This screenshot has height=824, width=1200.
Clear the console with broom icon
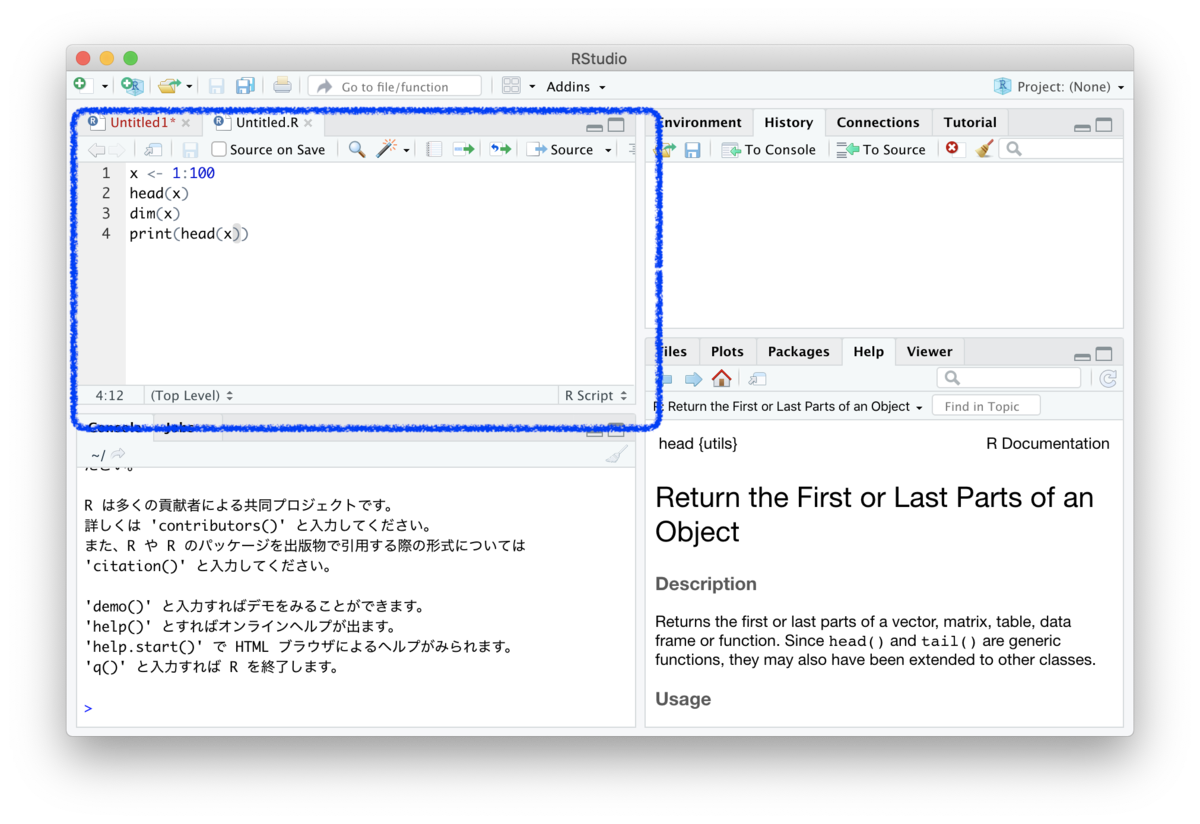617,456
